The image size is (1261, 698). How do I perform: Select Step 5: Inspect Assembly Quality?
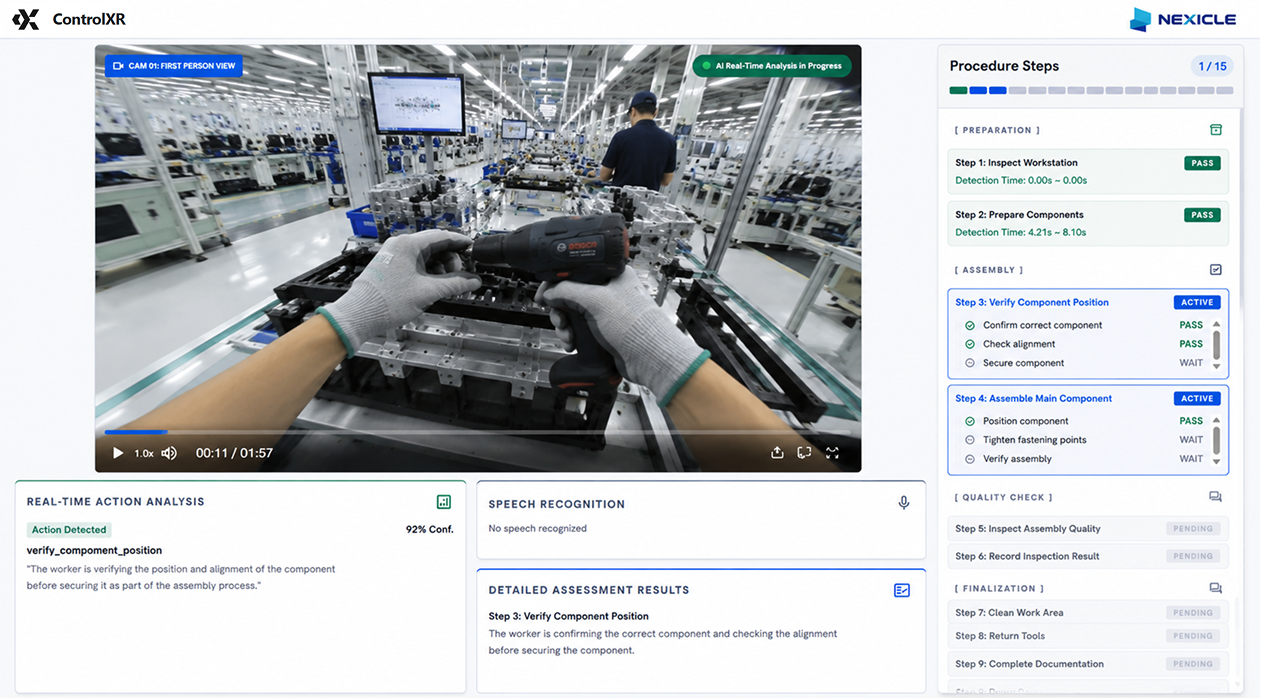coord(1088,529)
